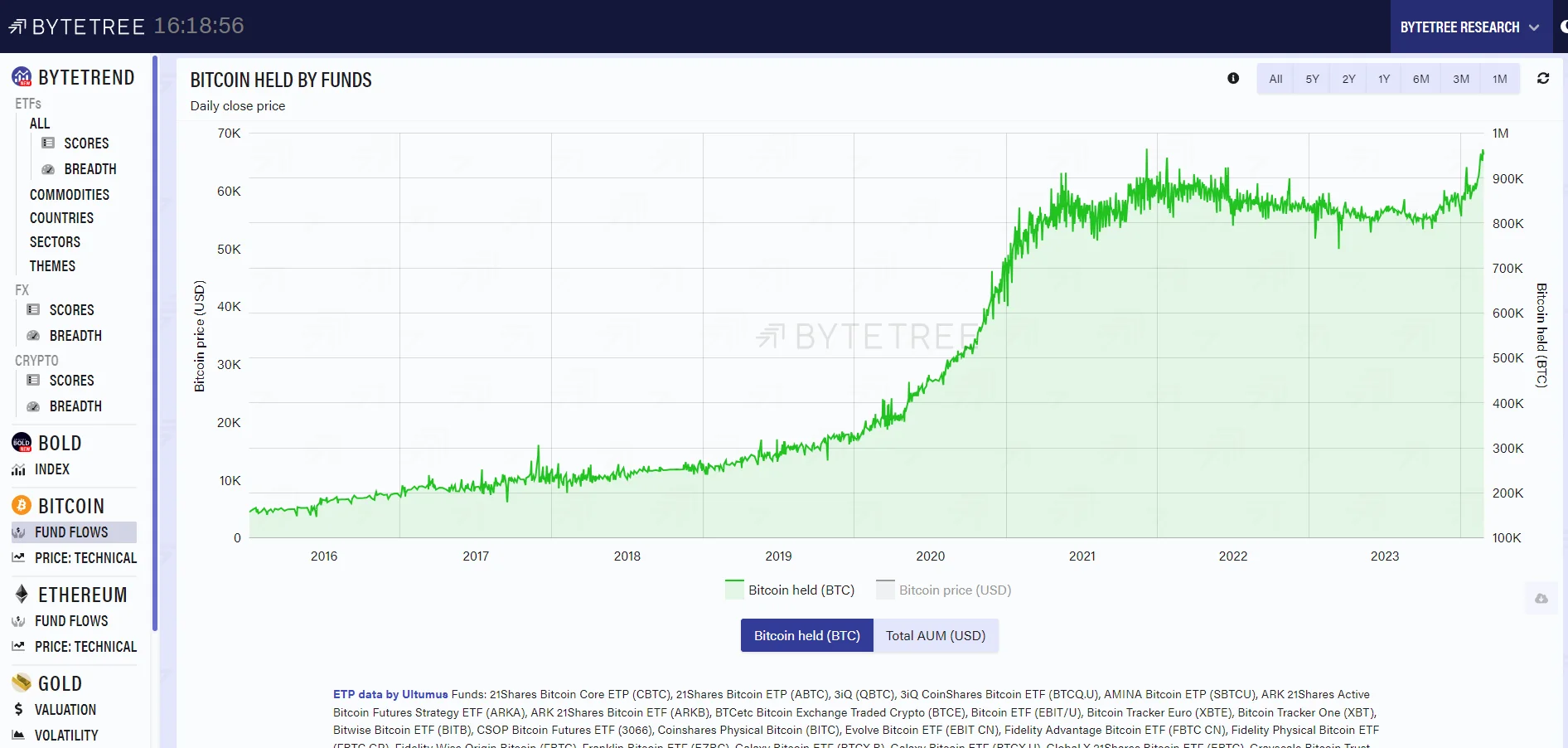1568x748 pixels.
Task: Expand the ByteTree Research dropdown
Action: tap(1469, 27)
